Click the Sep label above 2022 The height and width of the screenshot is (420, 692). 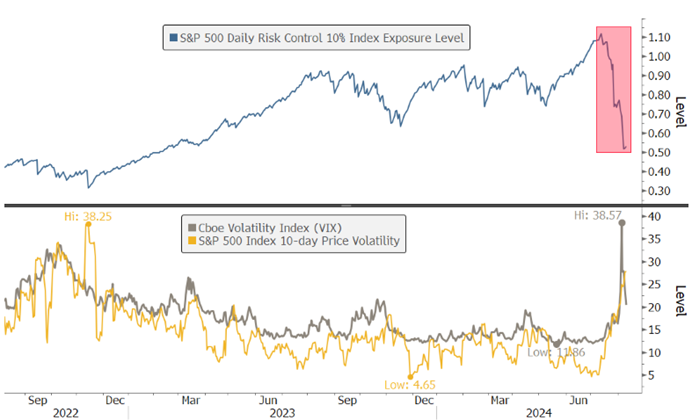point(38,401)
